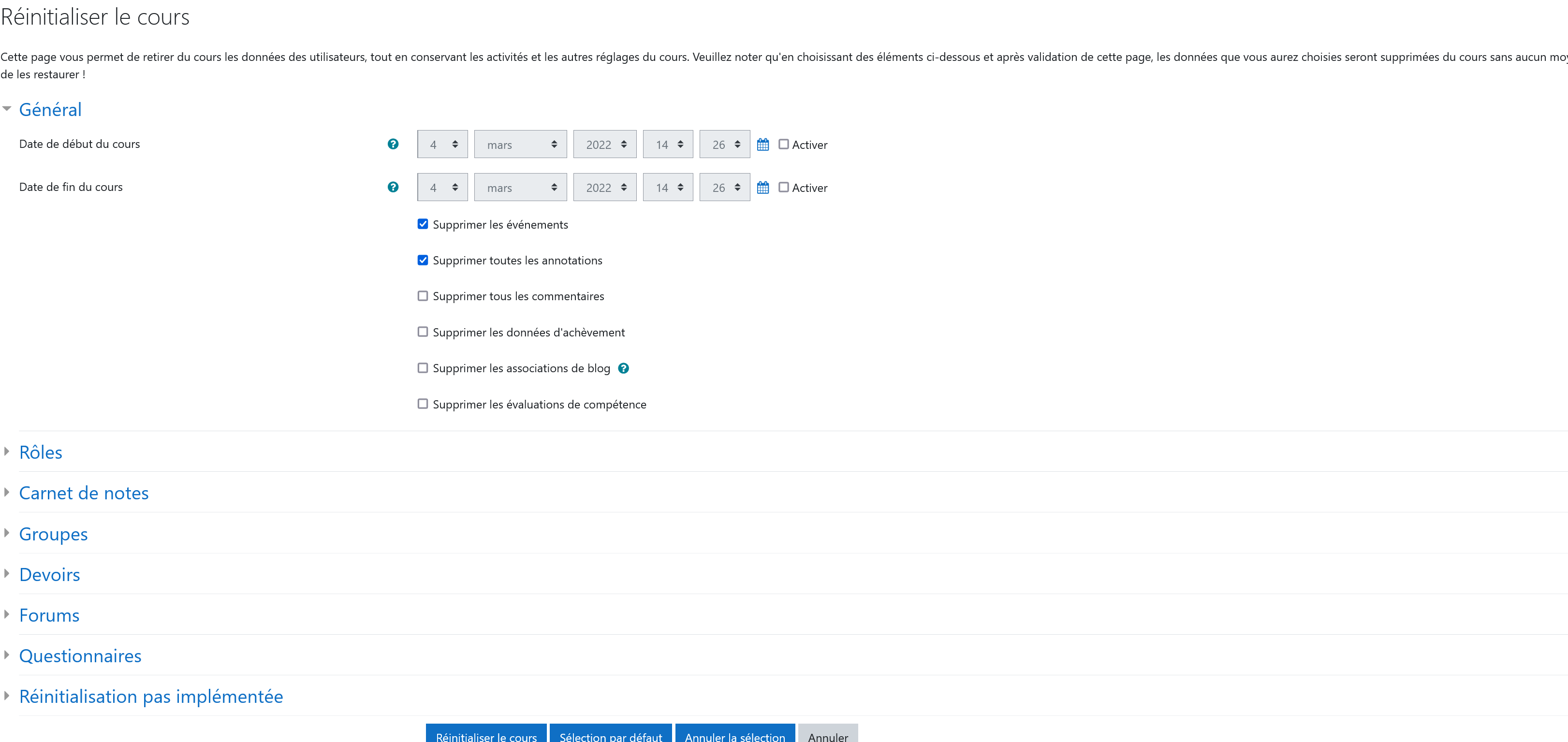1568x742 pixels.
Task: Open the start date minute dropdown
Action: [x=725, y=144]
